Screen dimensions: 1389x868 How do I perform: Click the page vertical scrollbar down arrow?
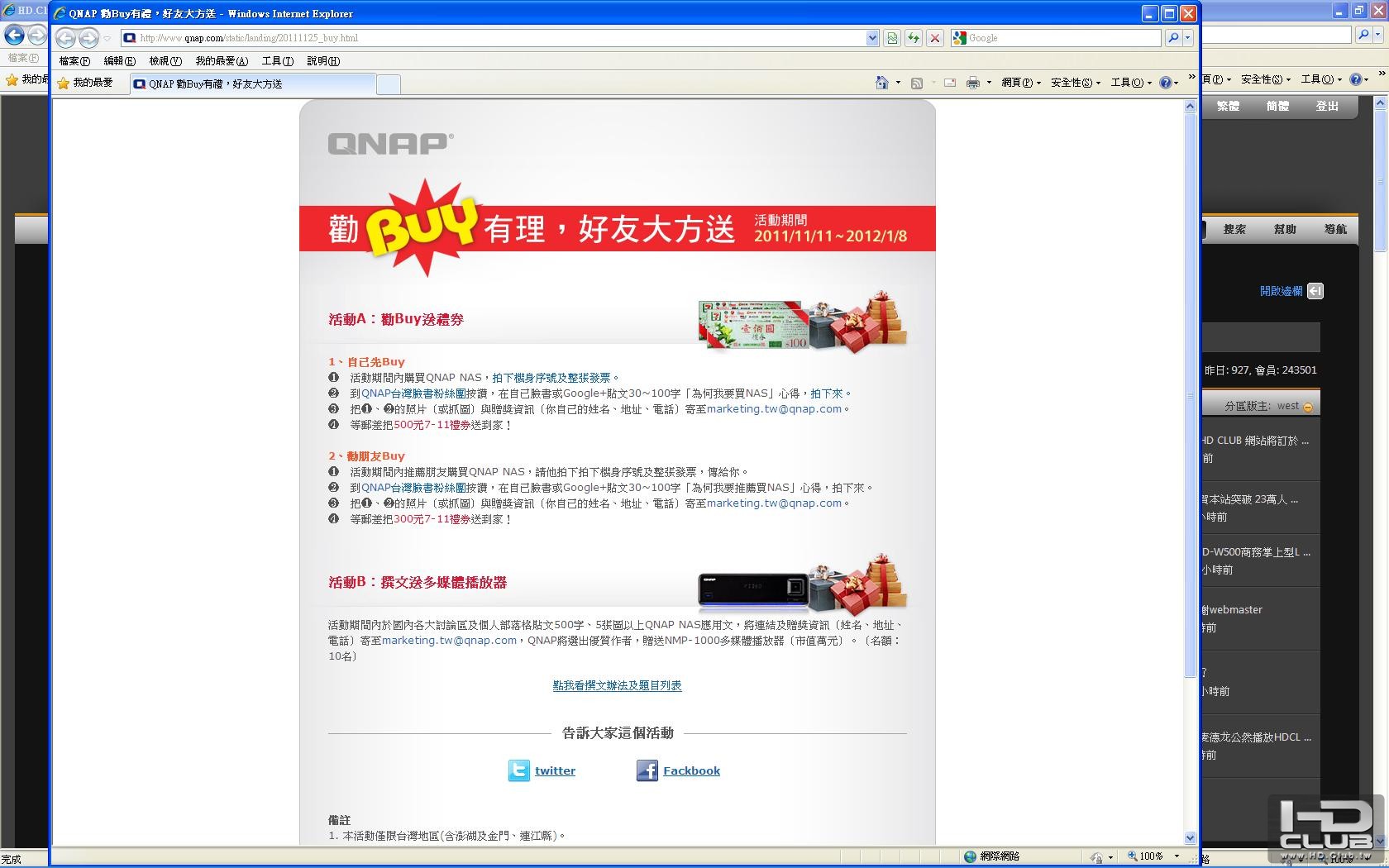tap(1191, 837)
